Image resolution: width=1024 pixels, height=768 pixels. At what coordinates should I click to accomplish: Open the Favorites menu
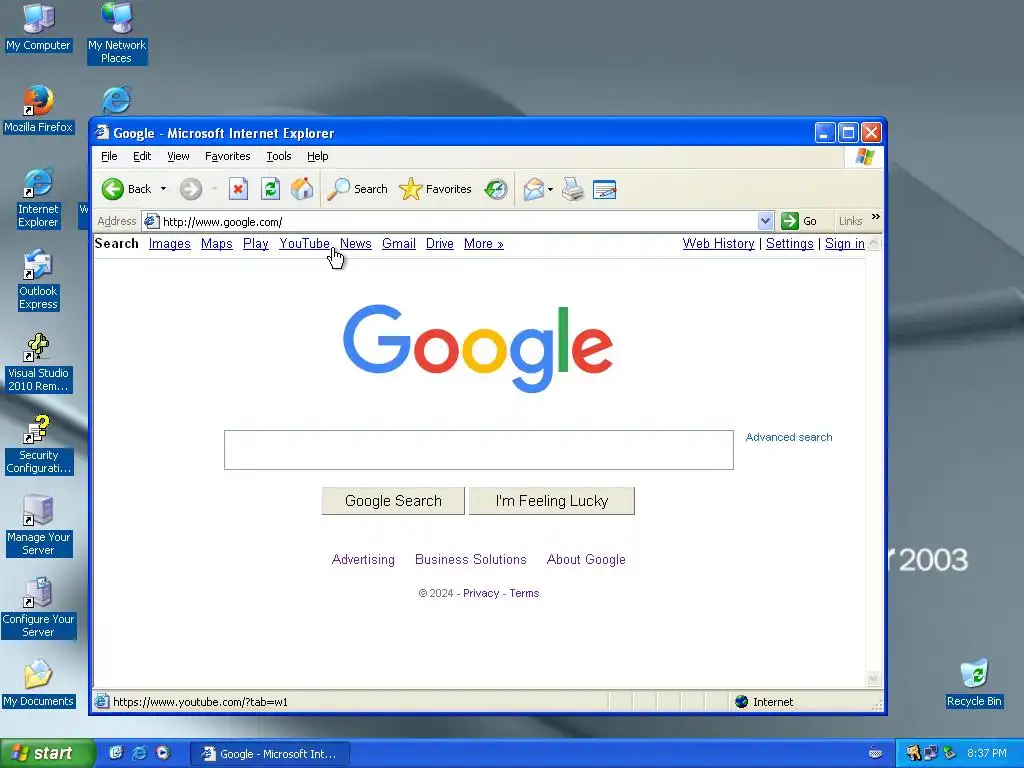(227, 156)
